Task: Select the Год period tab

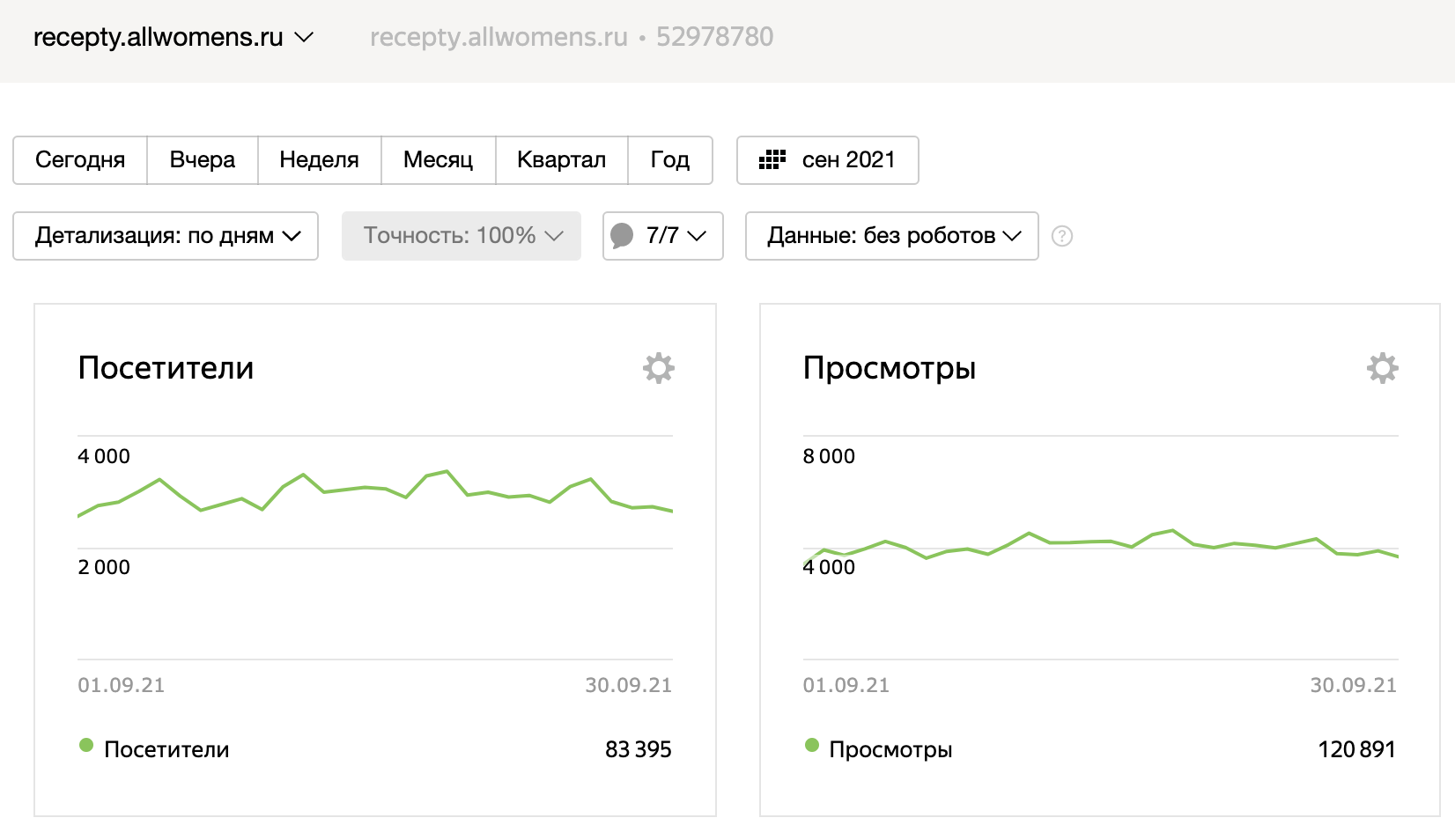Action: [x=670, y=160]
